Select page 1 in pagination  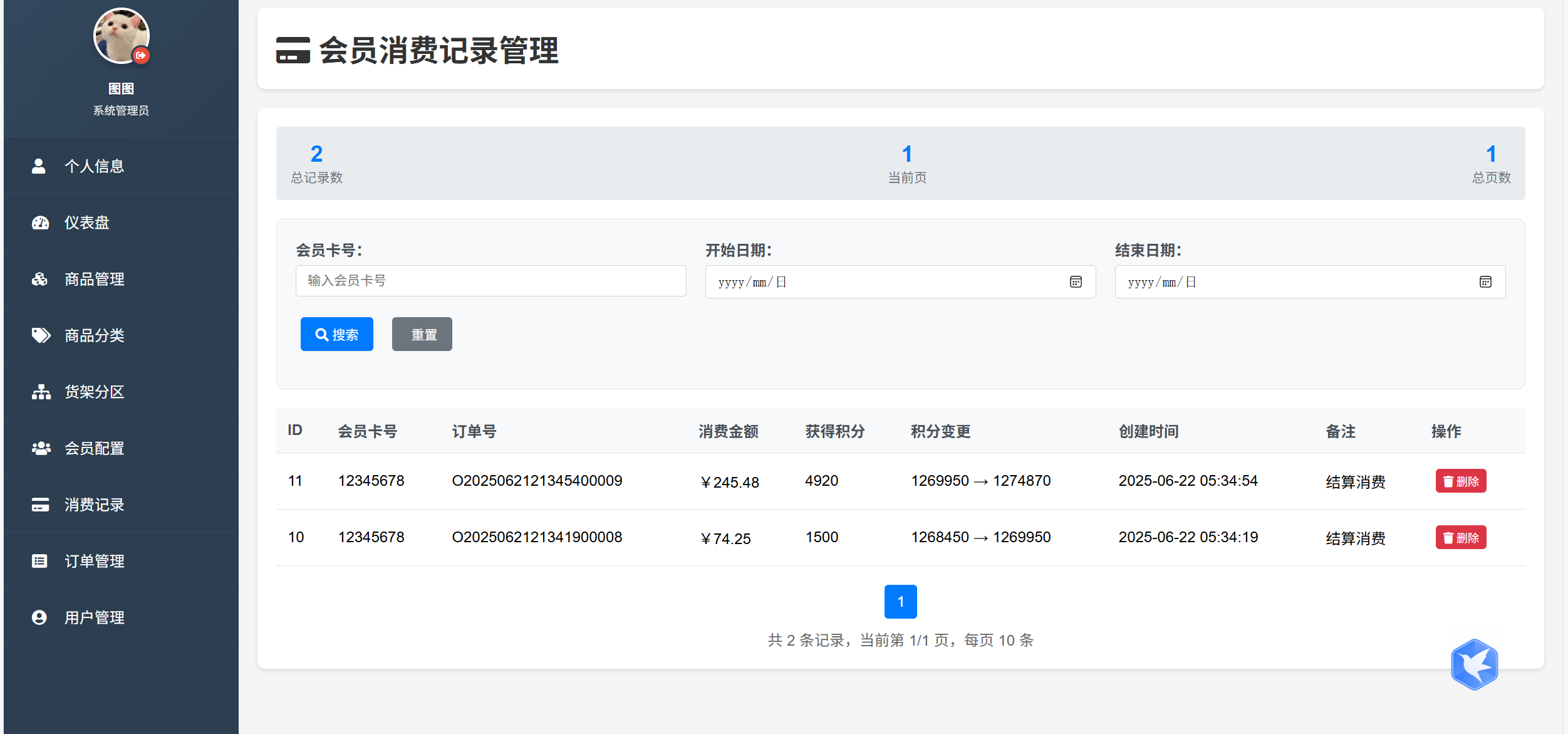click(x=900, y=602)
